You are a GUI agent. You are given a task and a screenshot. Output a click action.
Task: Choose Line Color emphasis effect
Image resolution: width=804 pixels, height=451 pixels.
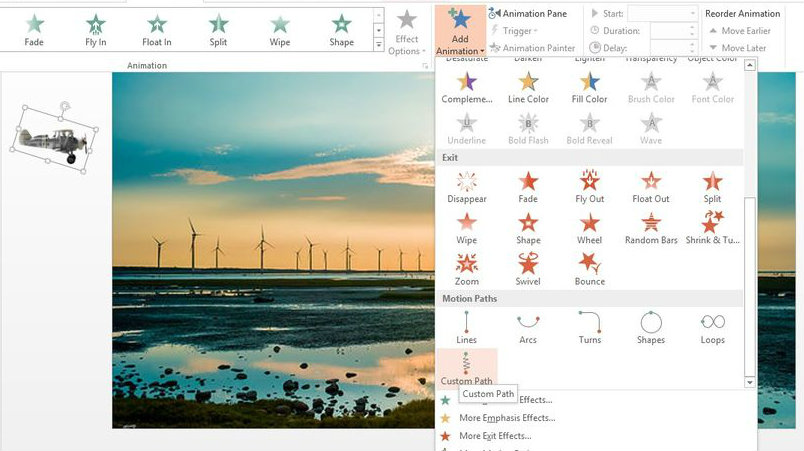528,88
